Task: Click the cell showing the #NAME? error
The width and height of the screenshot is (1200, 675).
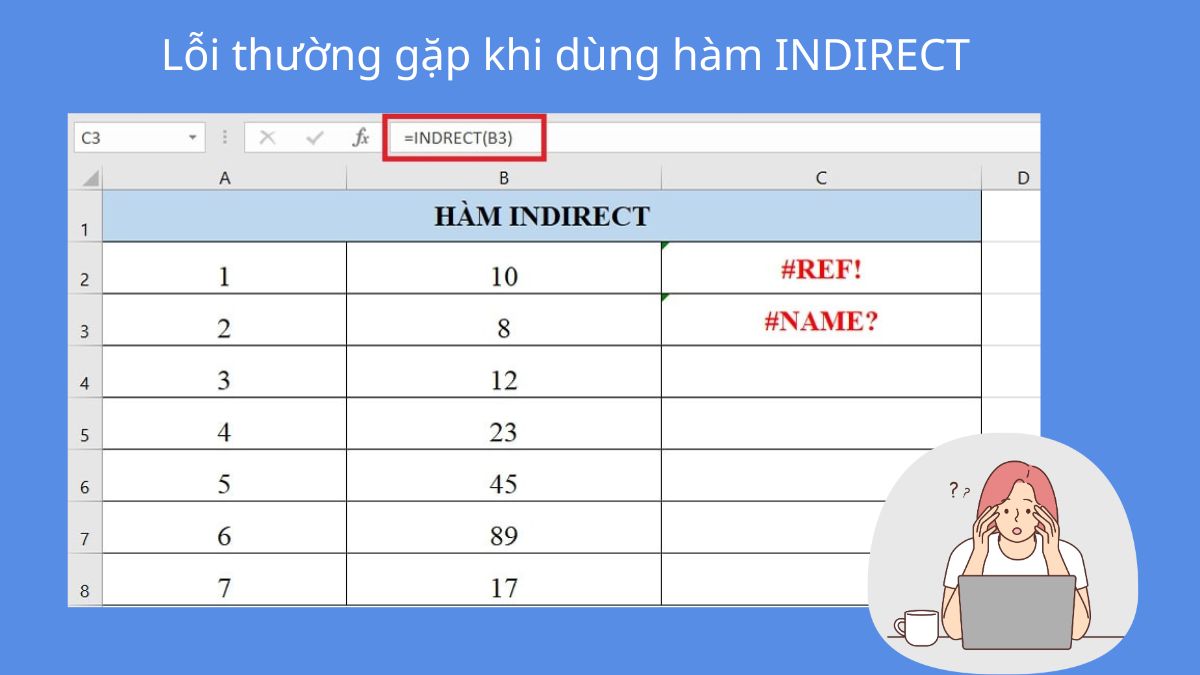Action: [x=820, y=319]
